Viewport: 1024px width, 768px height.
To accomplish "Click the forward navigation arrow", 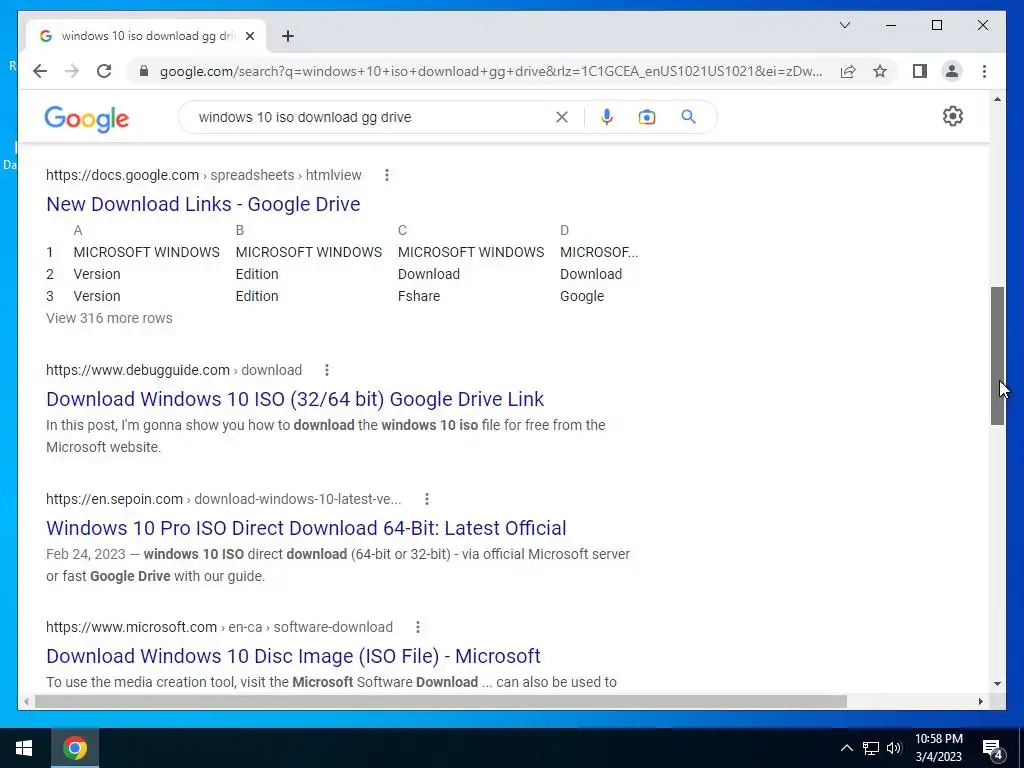I will (72, 71).
